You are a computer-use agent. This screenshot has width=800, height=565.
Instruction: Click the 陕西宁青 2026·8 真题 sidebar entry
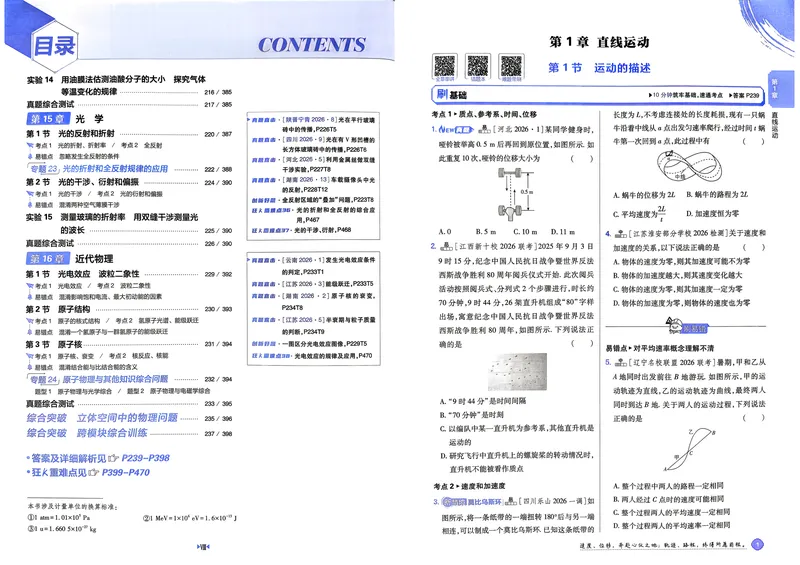[x=313, y=124]
